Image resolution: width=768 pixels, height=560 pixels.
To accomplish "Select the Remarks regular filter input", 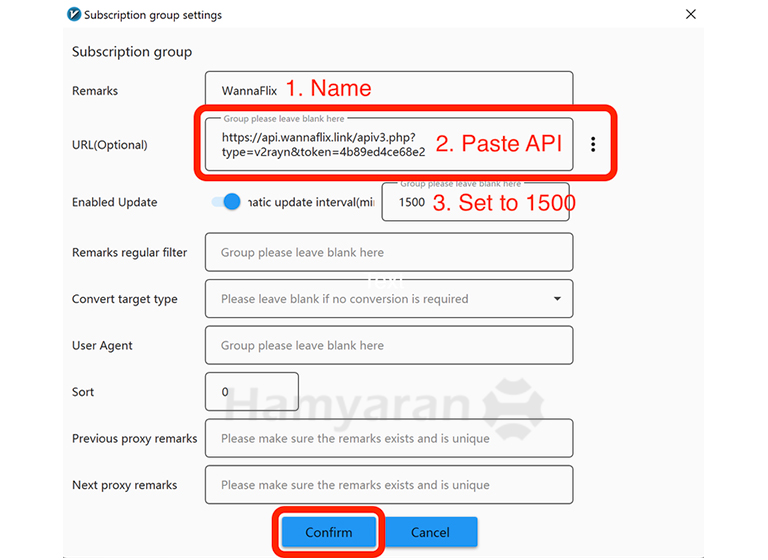I will [x=388, y=253].
